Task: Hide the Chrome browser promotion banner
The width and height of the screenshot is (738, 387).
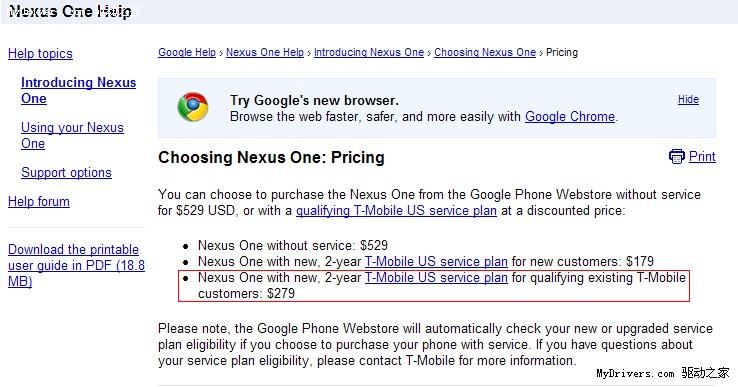Action: (688, 99)
